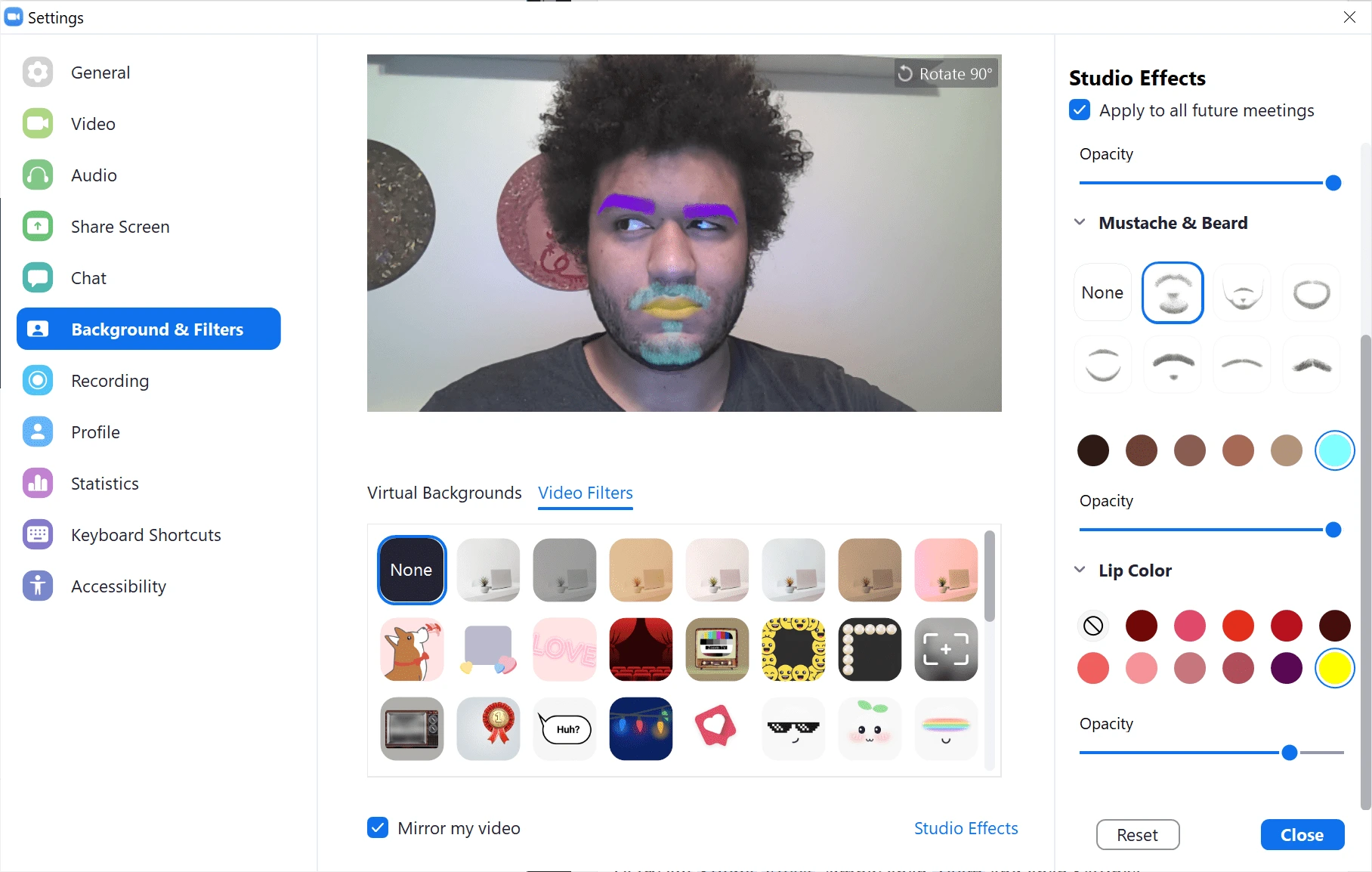Select the red theater curtain filter
This screenshot has height=872, width=1372.
pos(641,650)
